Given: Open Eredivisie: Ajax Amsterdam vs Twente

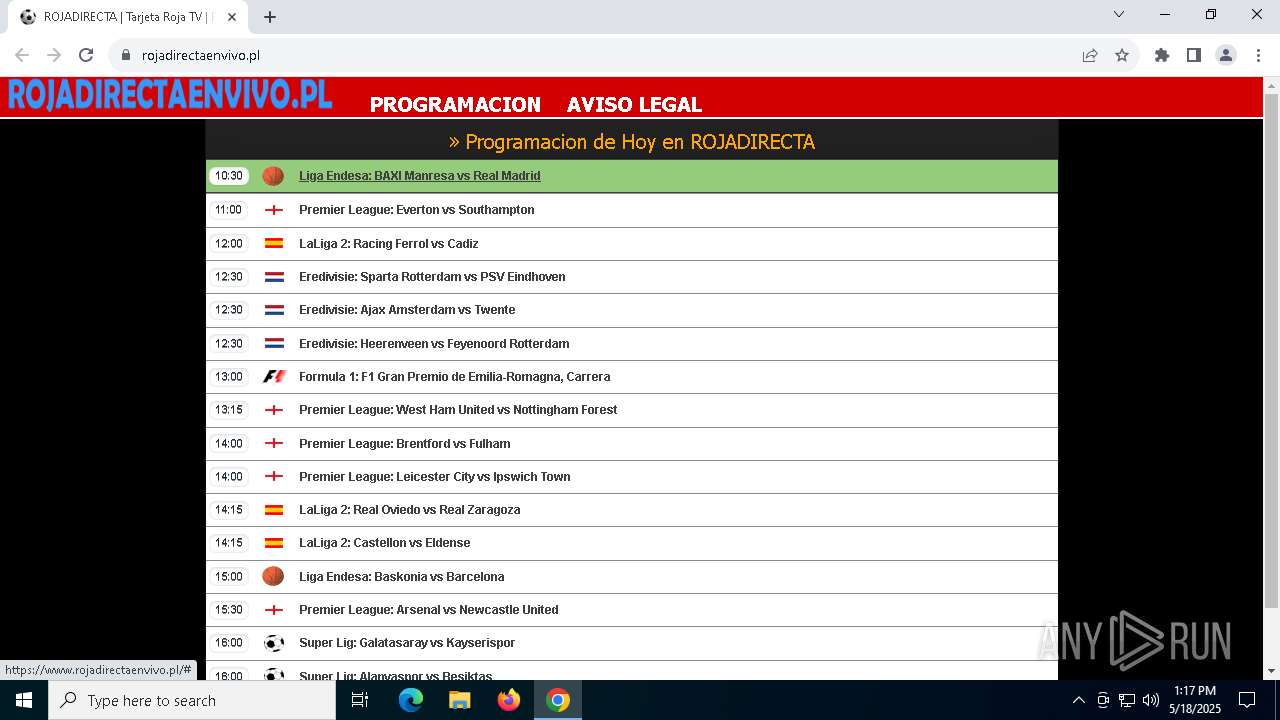Looking at the screenshot, I should point(407,310).
